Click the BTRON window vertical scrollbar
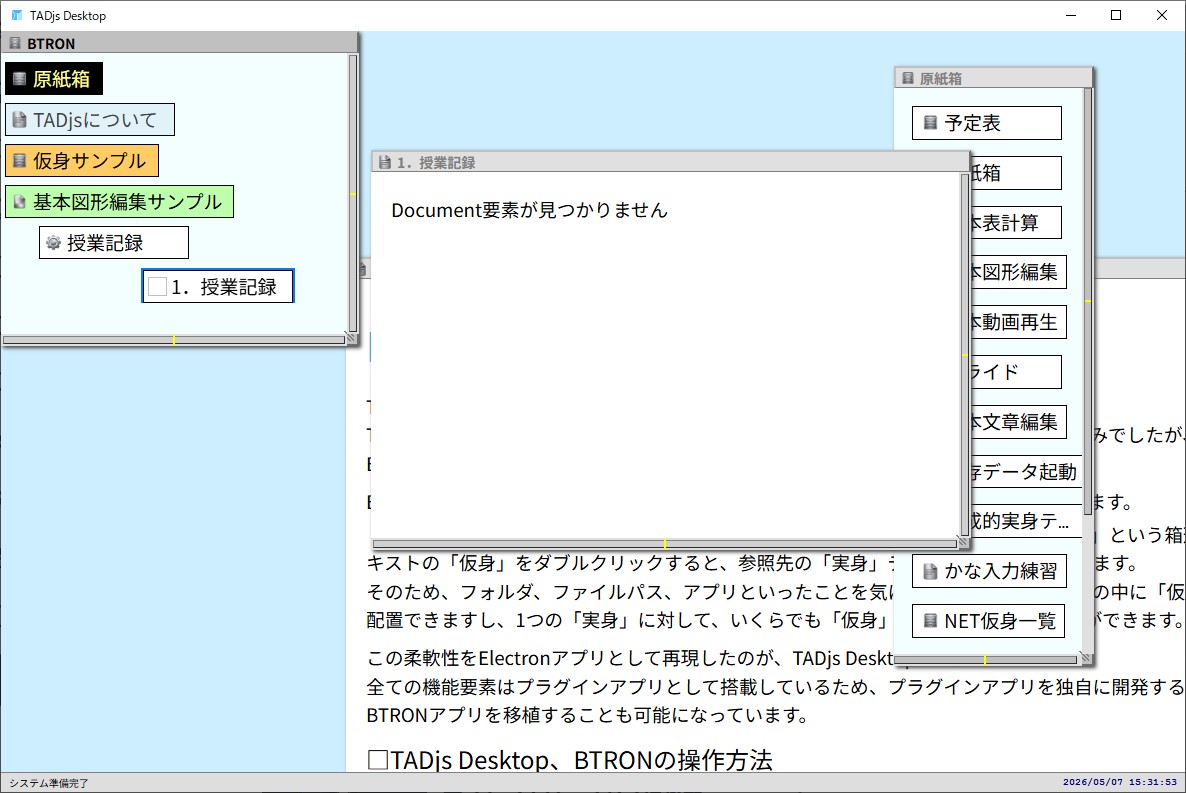1186x793 pixels. pos(352,193)
